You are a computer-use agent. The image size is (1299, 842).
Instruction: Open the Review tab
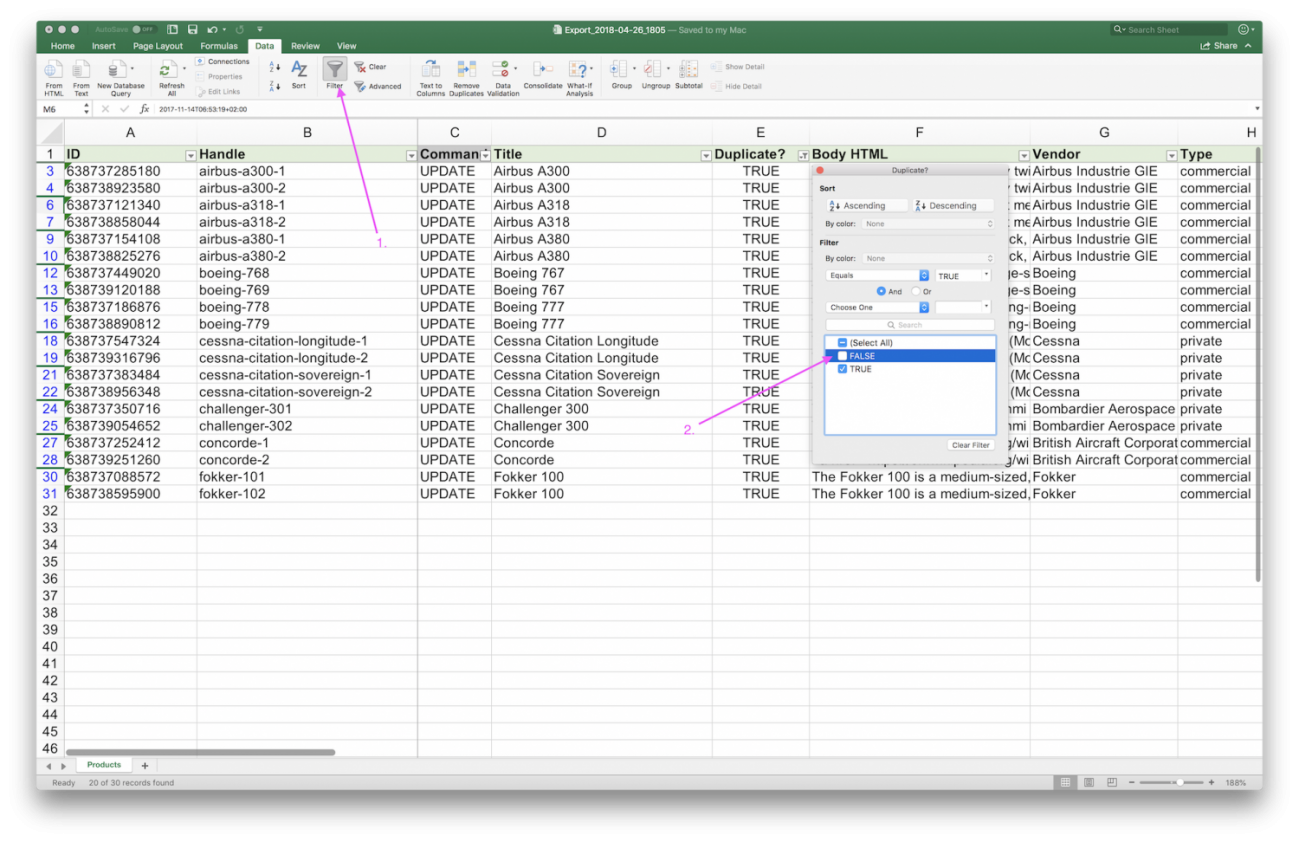tap(305, 45)
